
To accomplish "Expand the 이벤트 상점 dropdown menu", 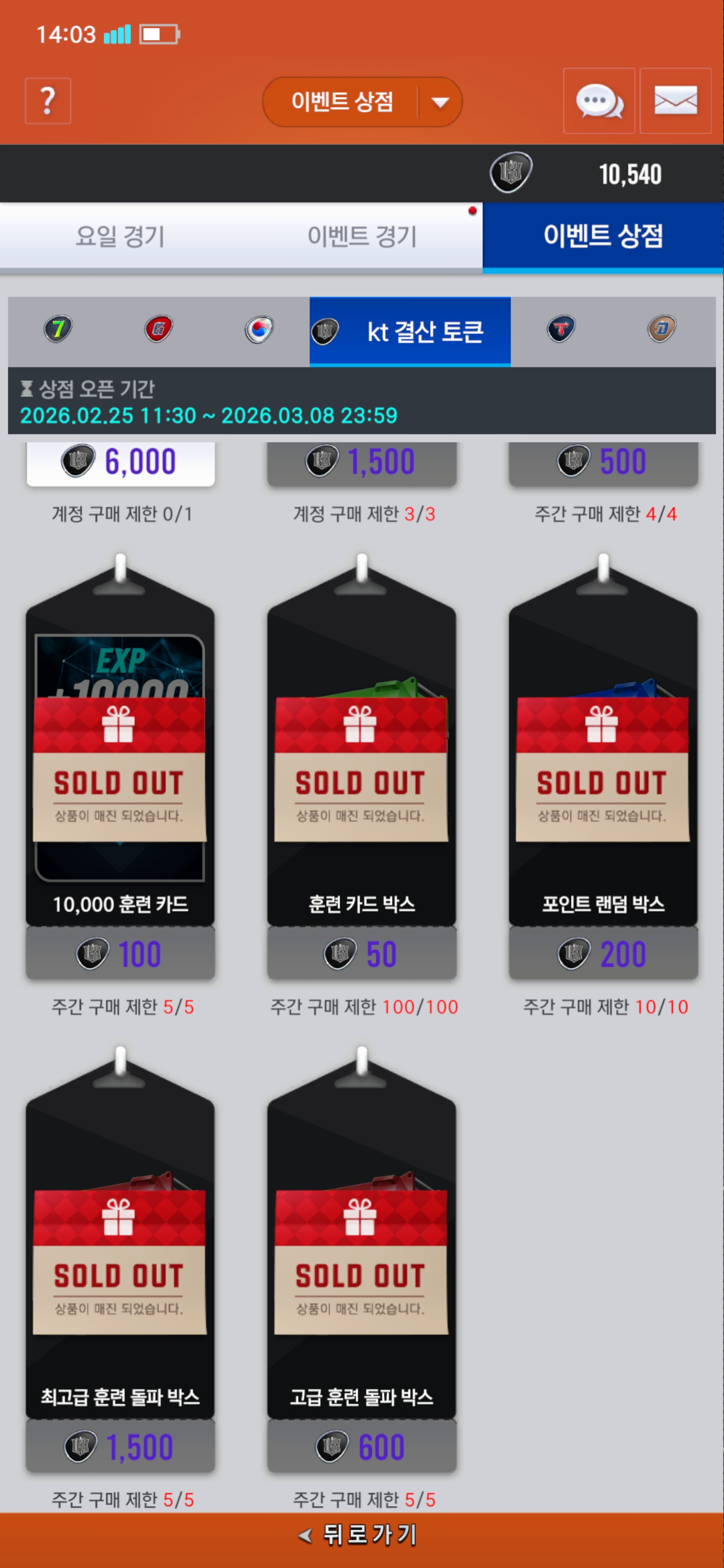I will (440, 102).
